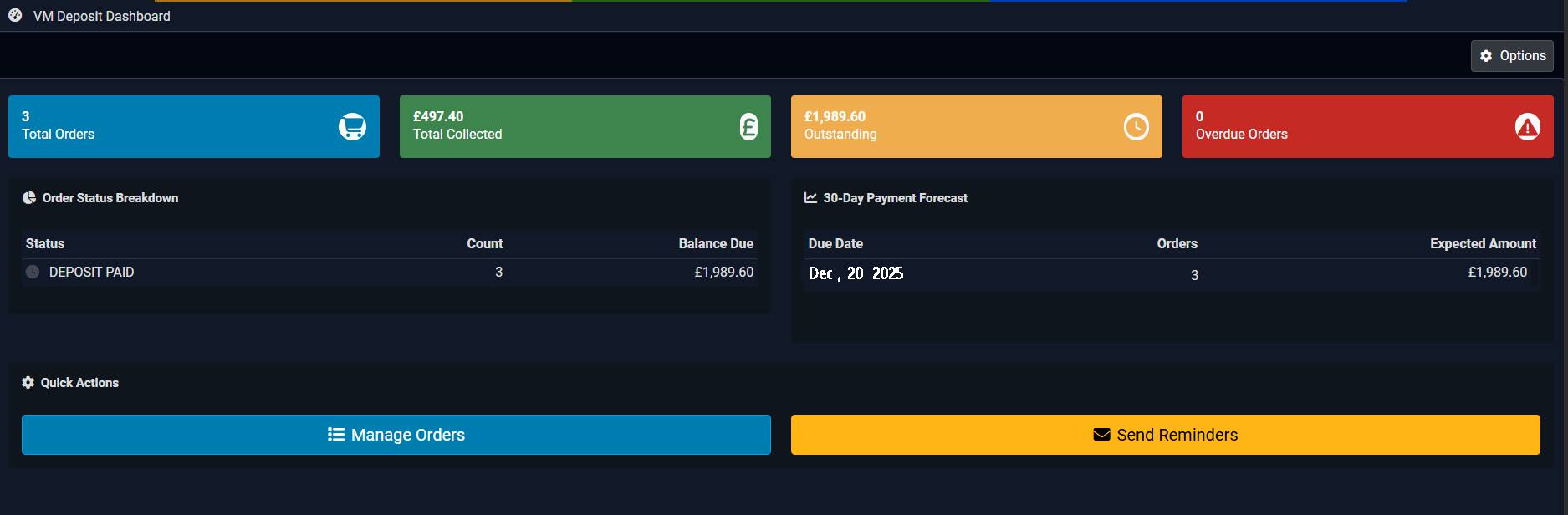The width and height of the screenshot is (1568, 515).
Task: Click the 30-Day Payment Forecast heading
Action: [895, 198]
